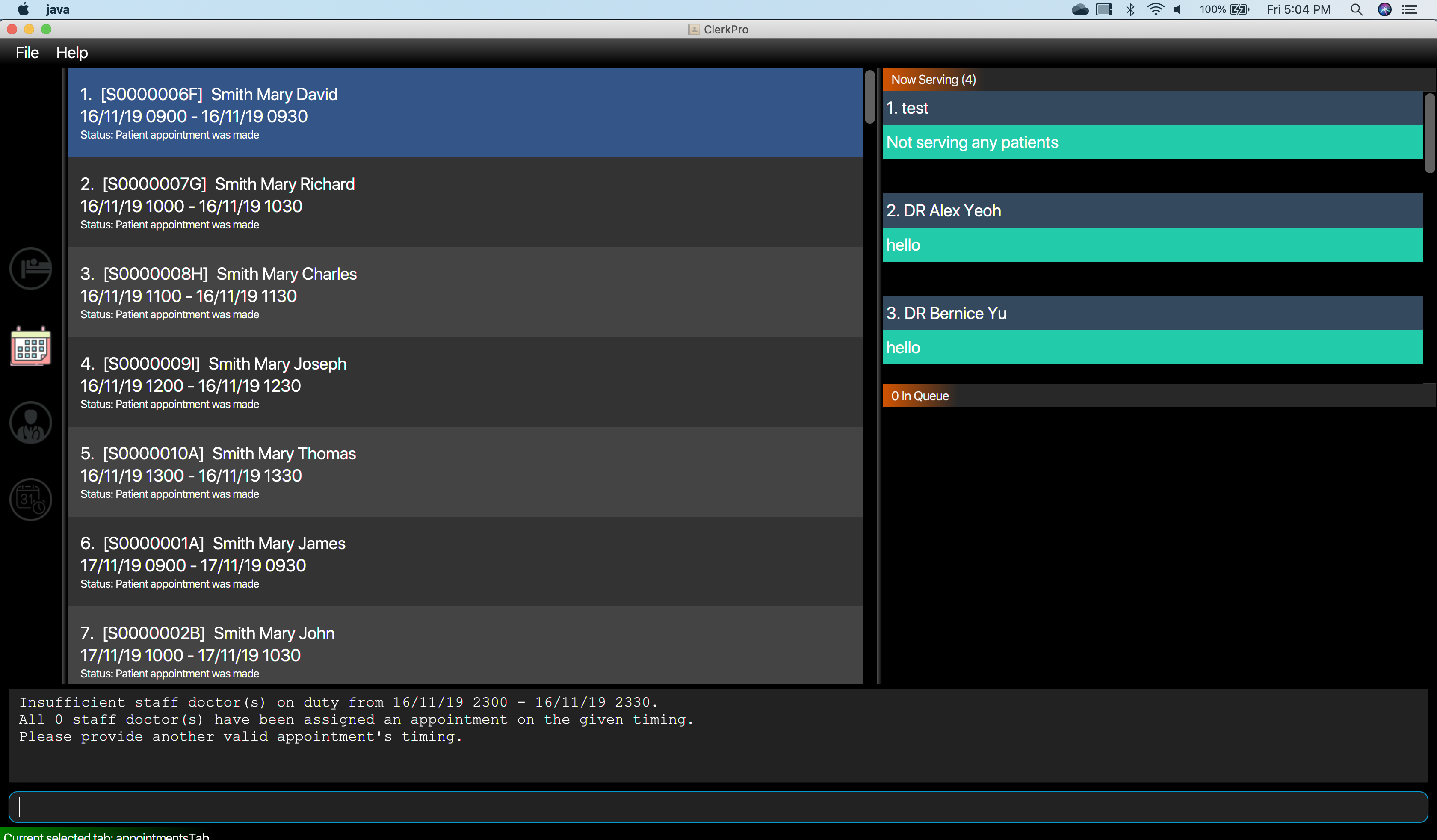
Task: Open the java application menu
Action: pyautogui.click(x=58, y=9)
